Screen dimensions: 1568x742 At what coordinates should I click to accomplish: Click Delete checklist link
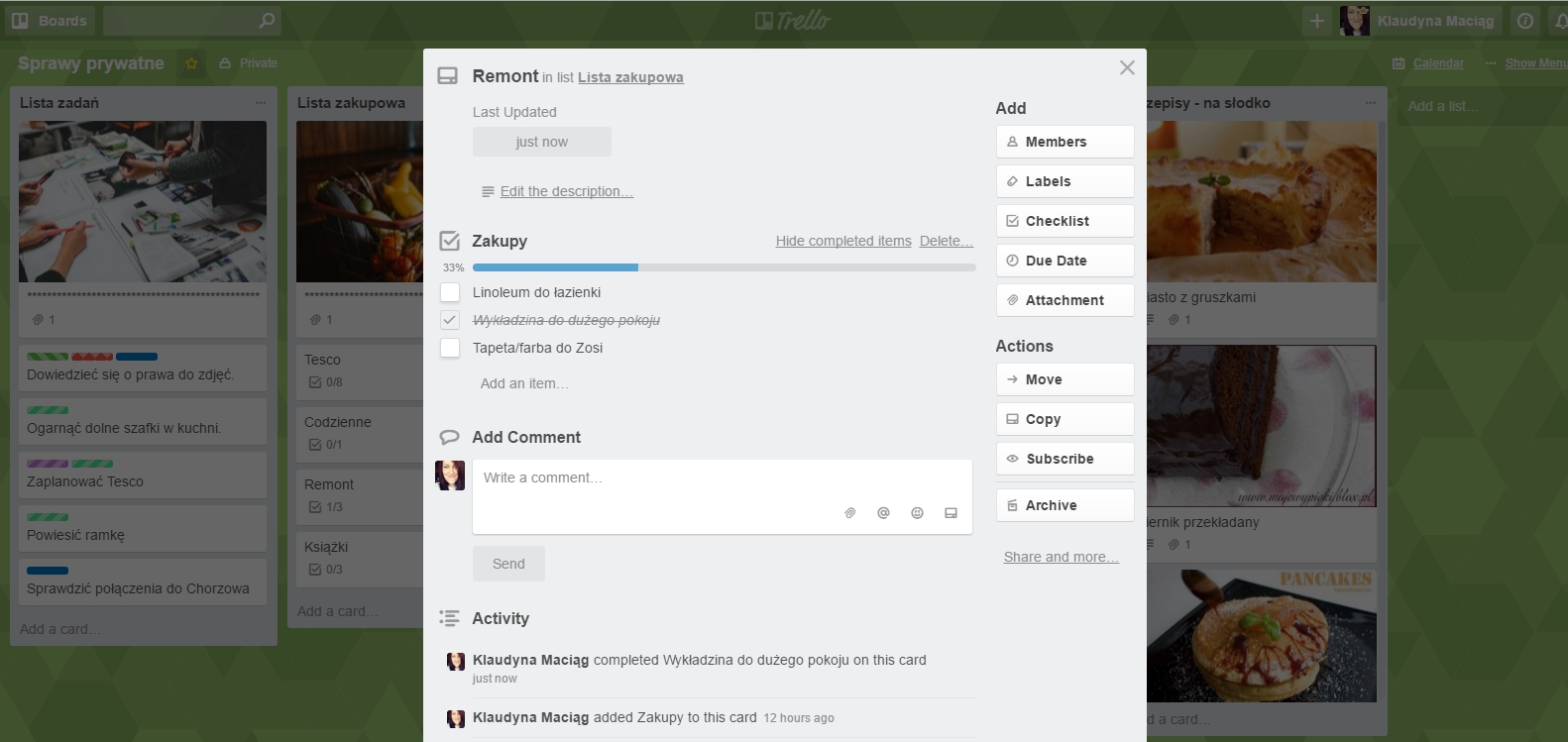pyautogui.click(x=947, y=241)
